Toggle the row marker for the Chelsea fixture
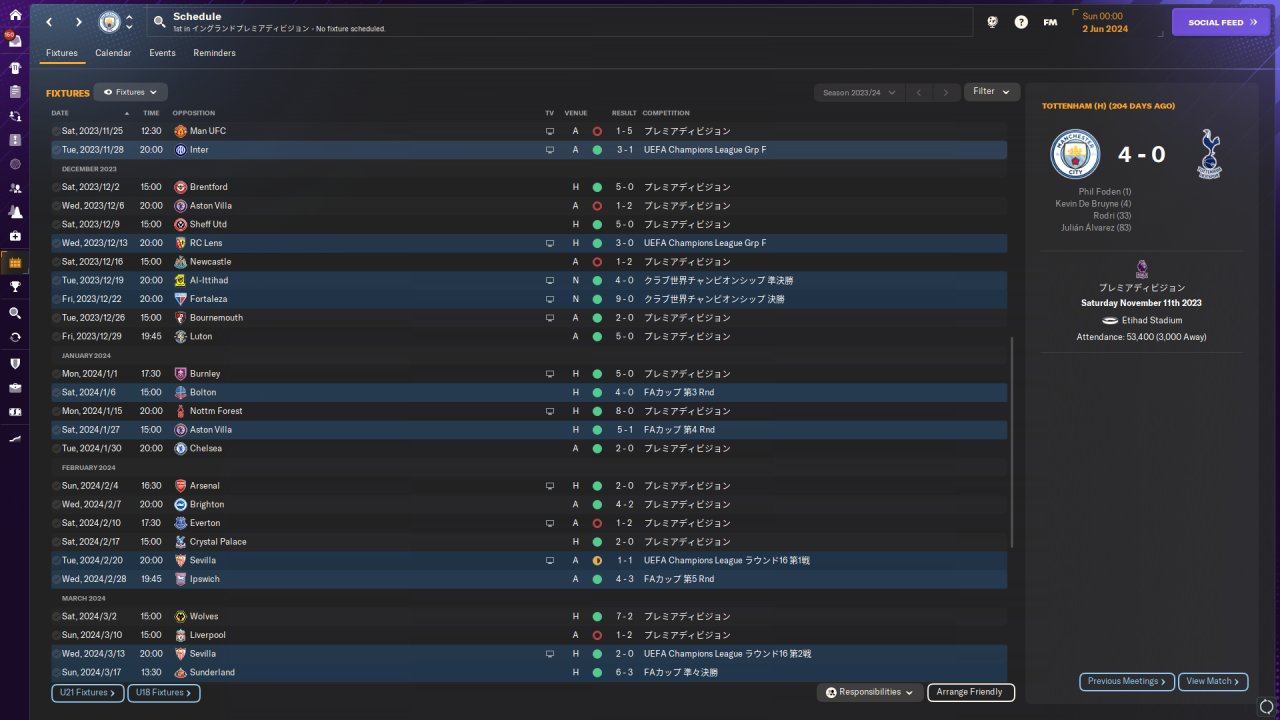The image size is (1280, 720). click(x=56, y=449)
